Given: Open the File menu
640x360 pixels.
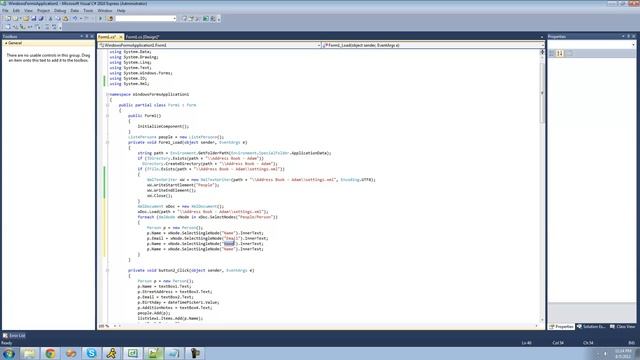Looking at the screenshot, I should click(x=5, y=11).
